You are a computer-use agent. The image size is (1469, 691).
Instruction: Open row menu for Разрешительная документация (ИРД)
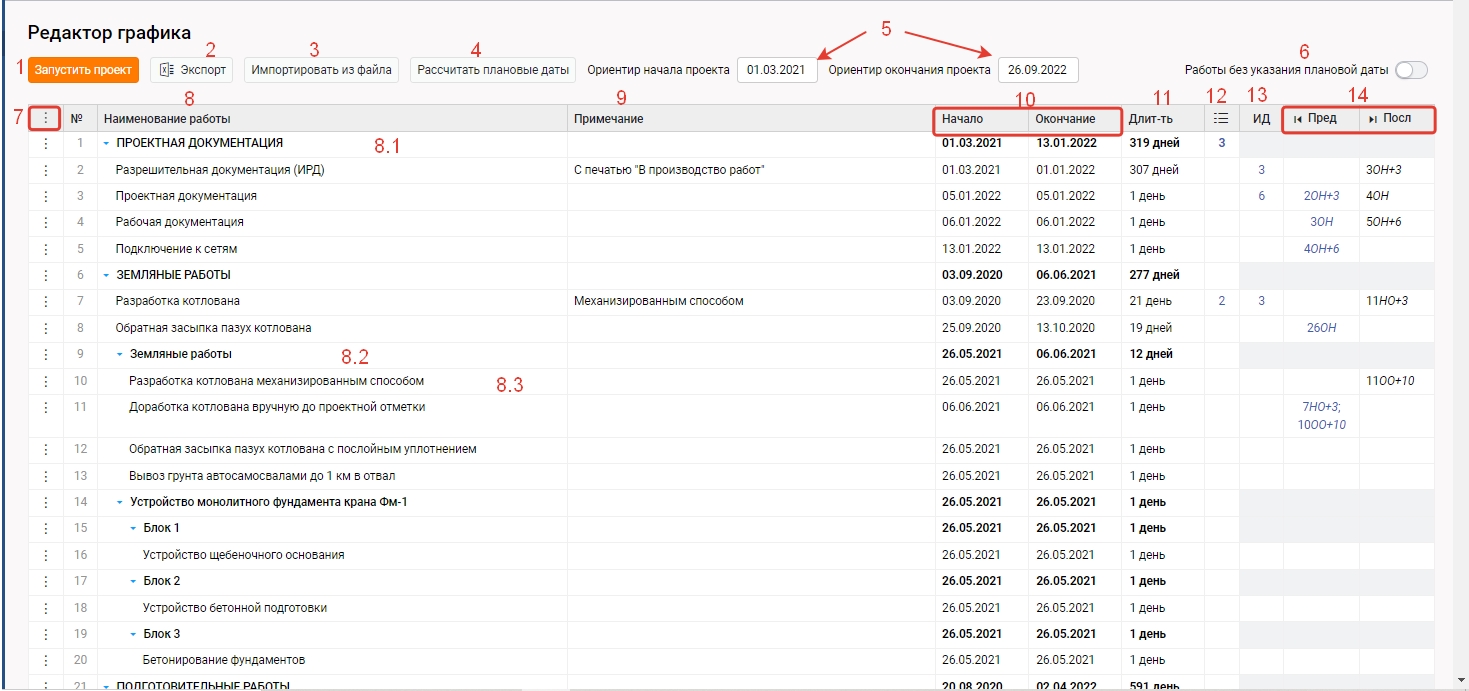[x=45, y=170]
